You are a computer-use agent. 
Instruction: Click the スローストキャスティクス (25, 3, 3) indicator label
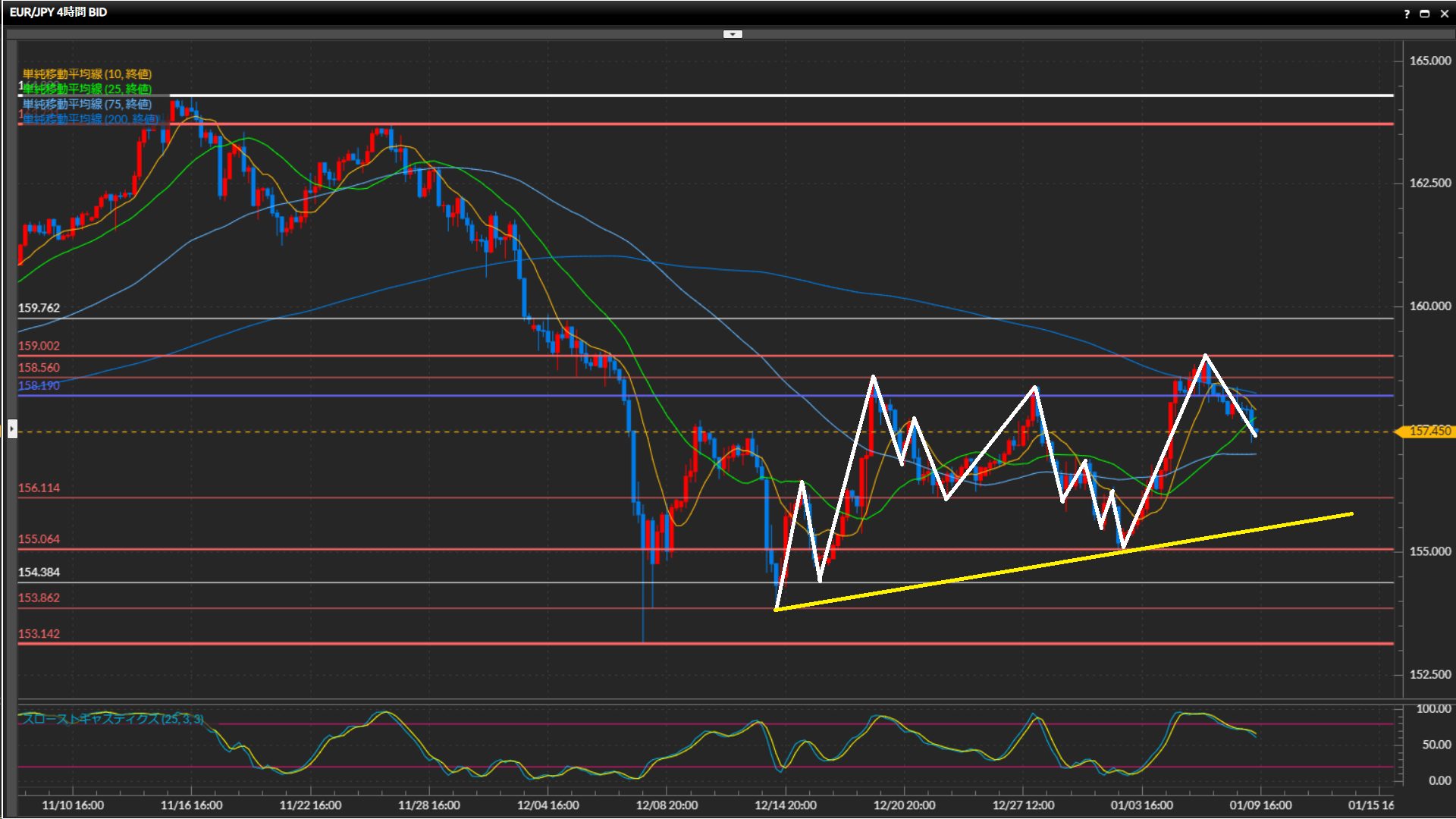(x=112, y=718)
